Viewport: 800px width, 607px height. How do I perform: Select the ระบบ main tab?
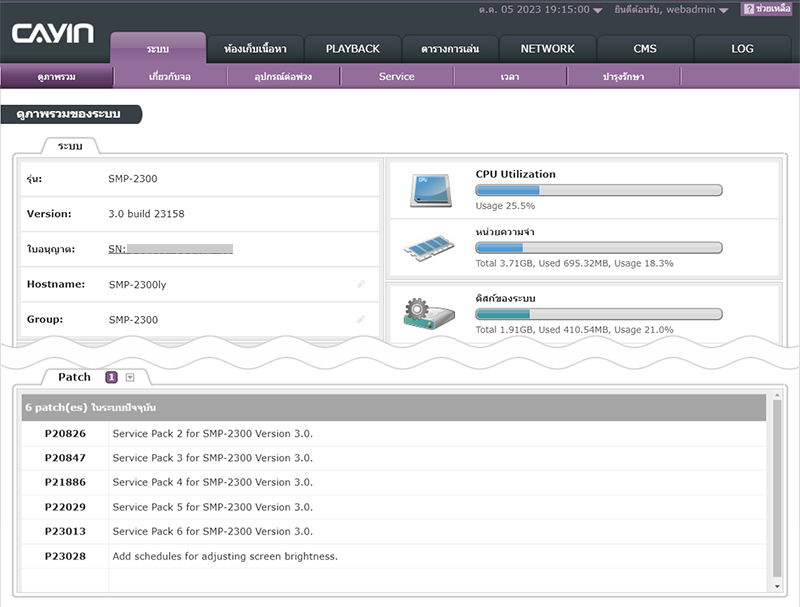[158, 48]
